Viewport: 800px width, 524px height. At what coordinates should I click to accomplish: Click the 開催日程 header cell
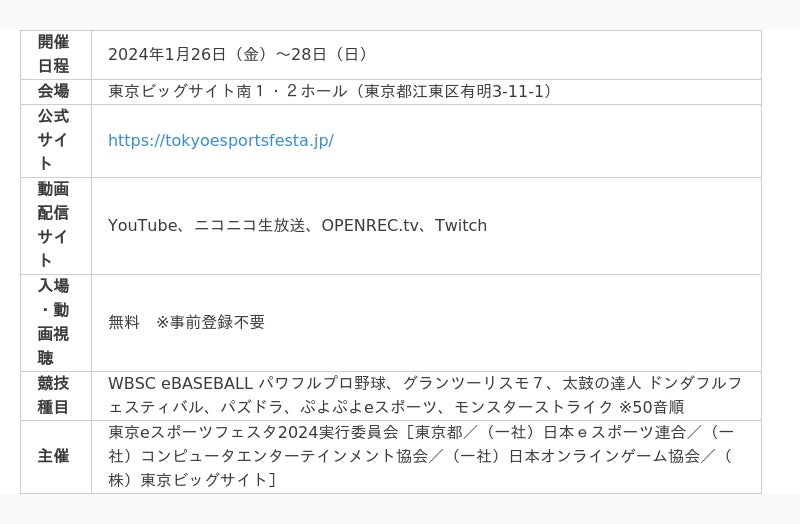[54, 55]
